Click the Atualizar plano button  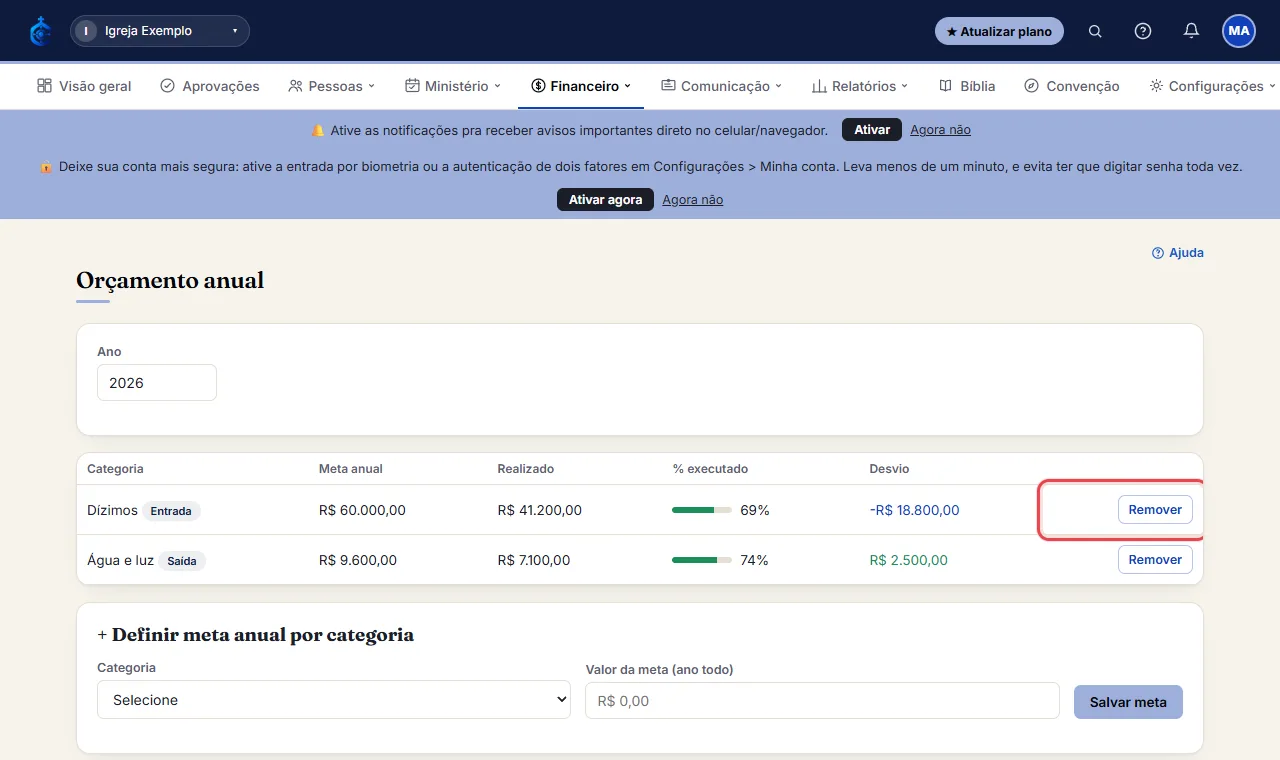pos(999,31)
